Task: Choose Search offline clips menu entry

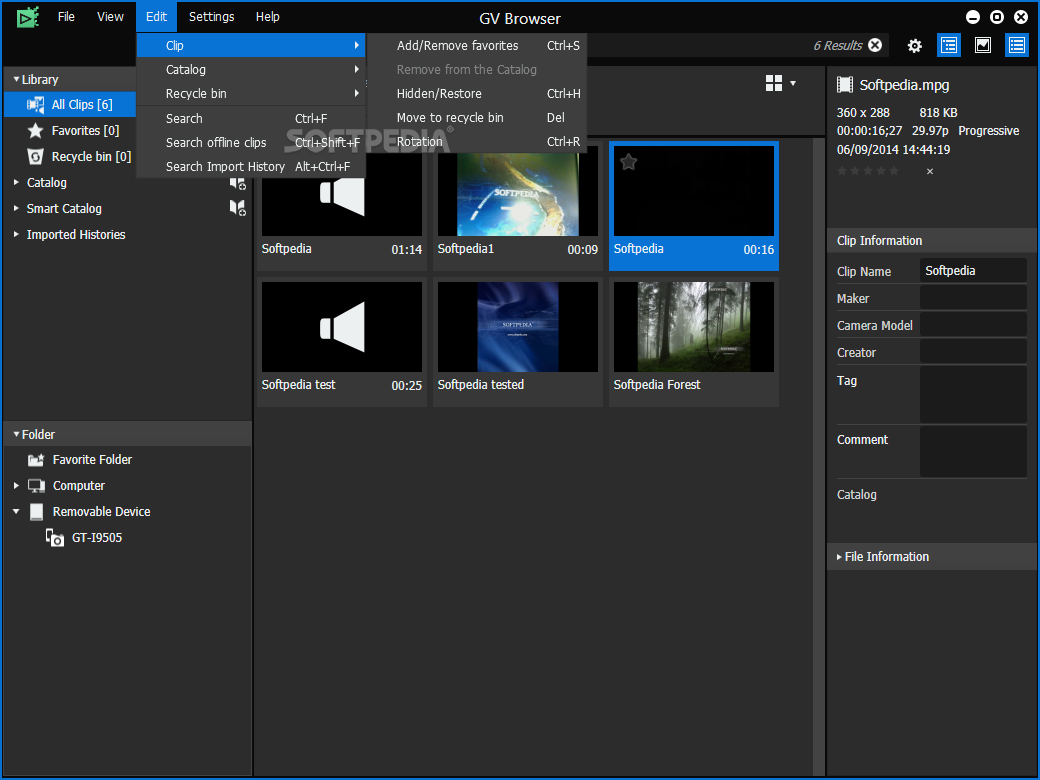Action: click(251, 143)
